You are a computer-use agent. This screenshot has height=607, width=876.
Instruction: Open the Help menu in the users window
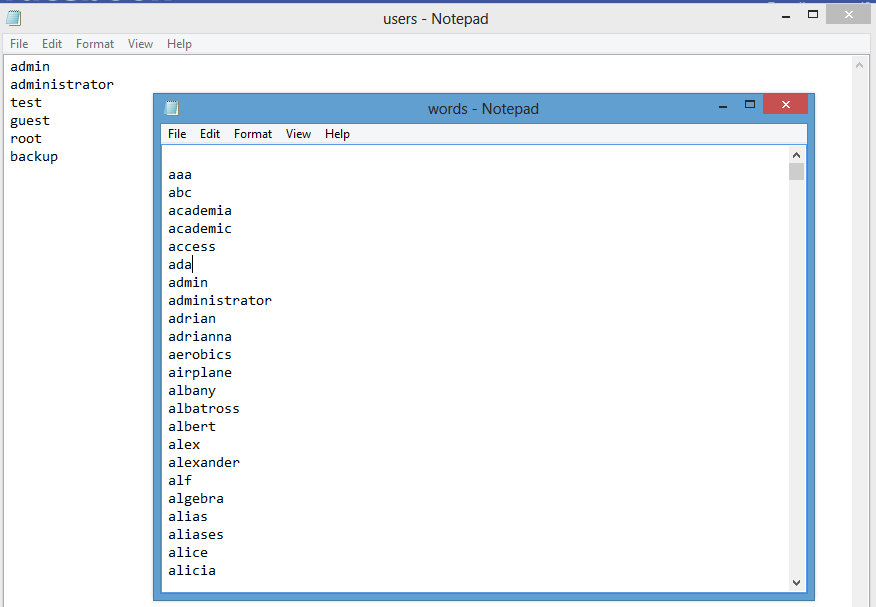(179, 43)
